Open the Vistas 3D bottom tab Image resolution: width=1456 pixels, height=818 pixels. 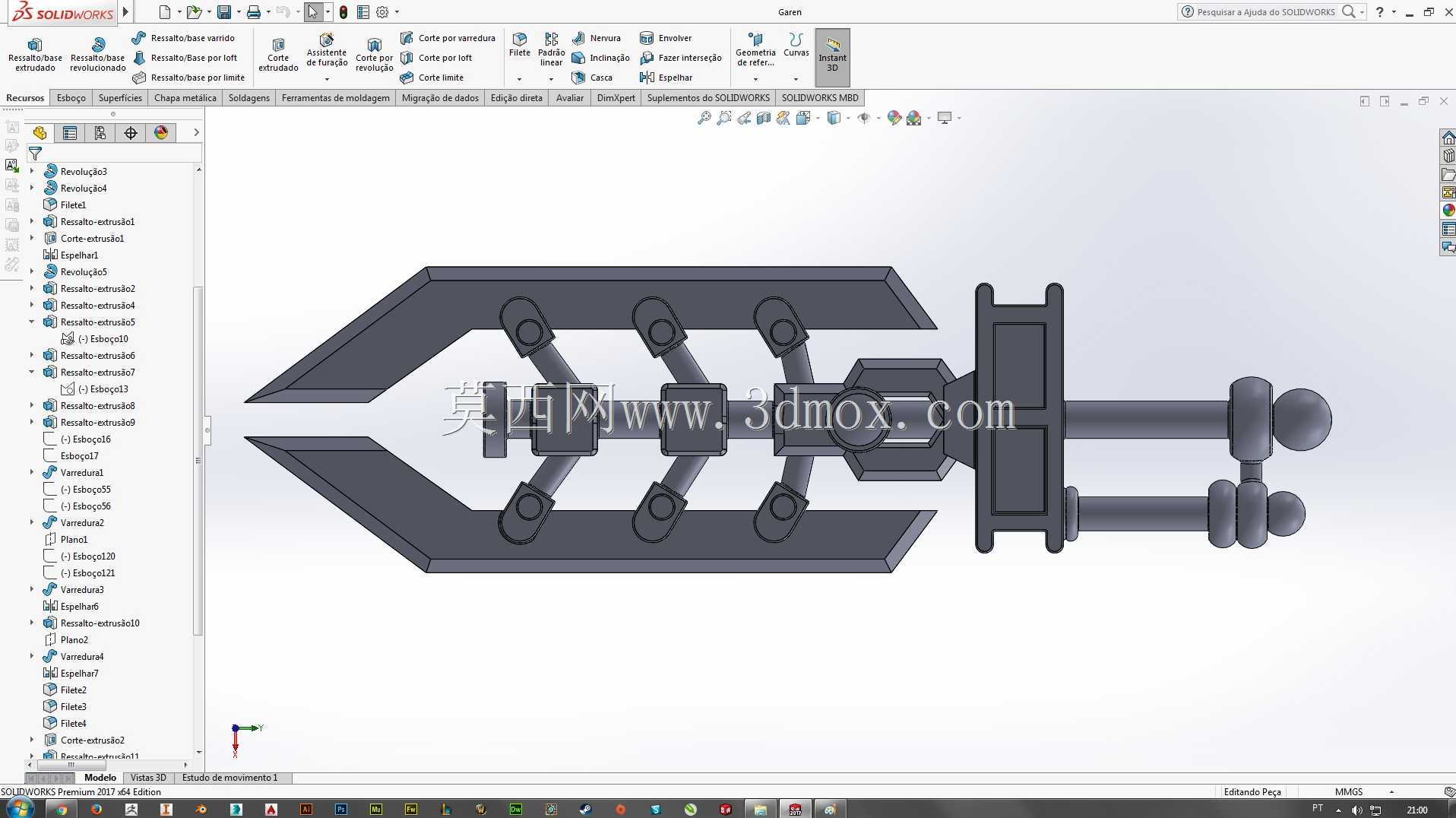148,778
